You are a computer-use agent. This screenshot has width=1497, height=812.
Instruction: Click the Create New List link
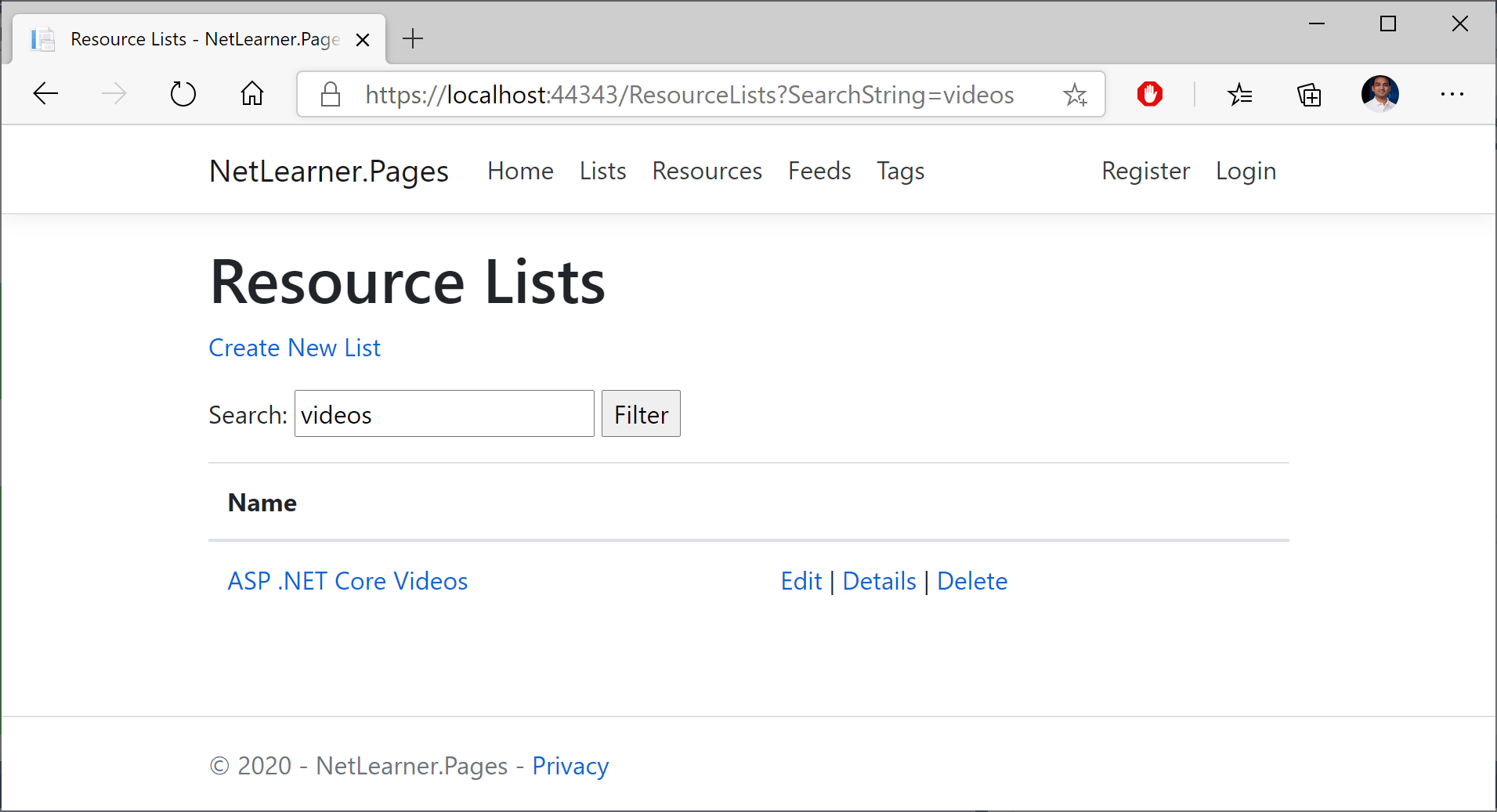pyautogui.click(x=294, y=347)
